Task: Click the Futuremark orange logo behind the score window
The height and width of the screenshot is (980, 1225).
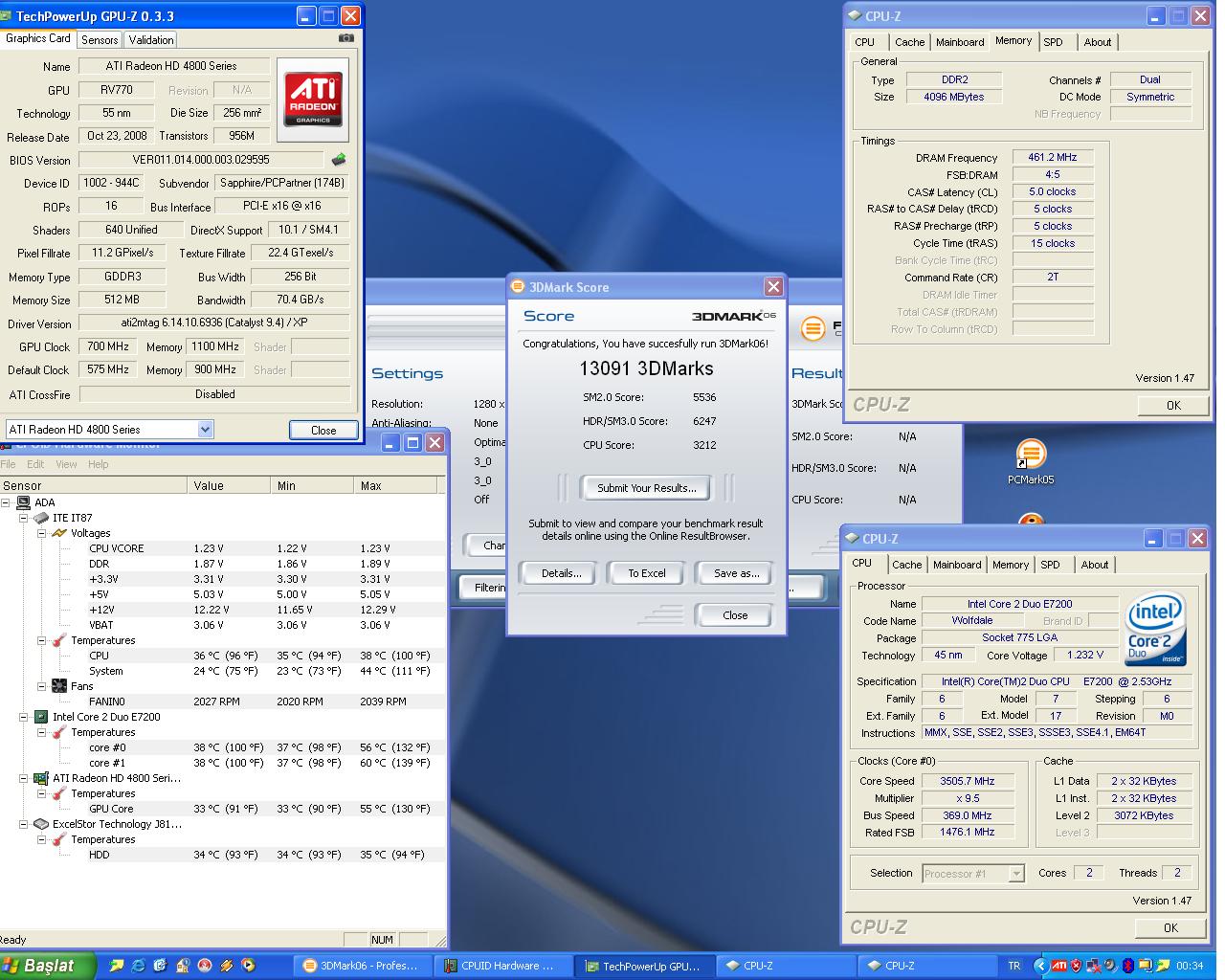Action: click(x=813, y=328)
